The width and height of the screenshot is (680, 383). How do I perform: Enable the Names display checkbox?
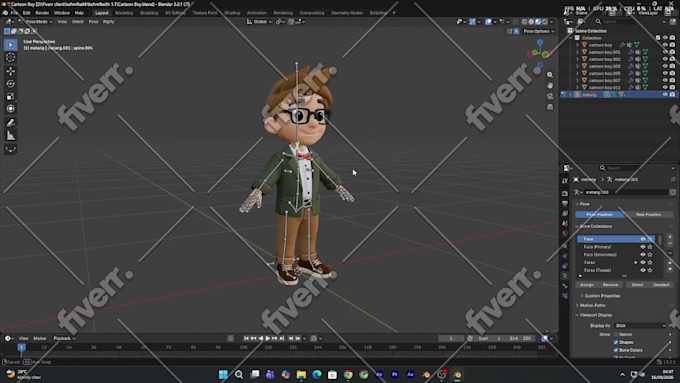[x=616, y=334]
